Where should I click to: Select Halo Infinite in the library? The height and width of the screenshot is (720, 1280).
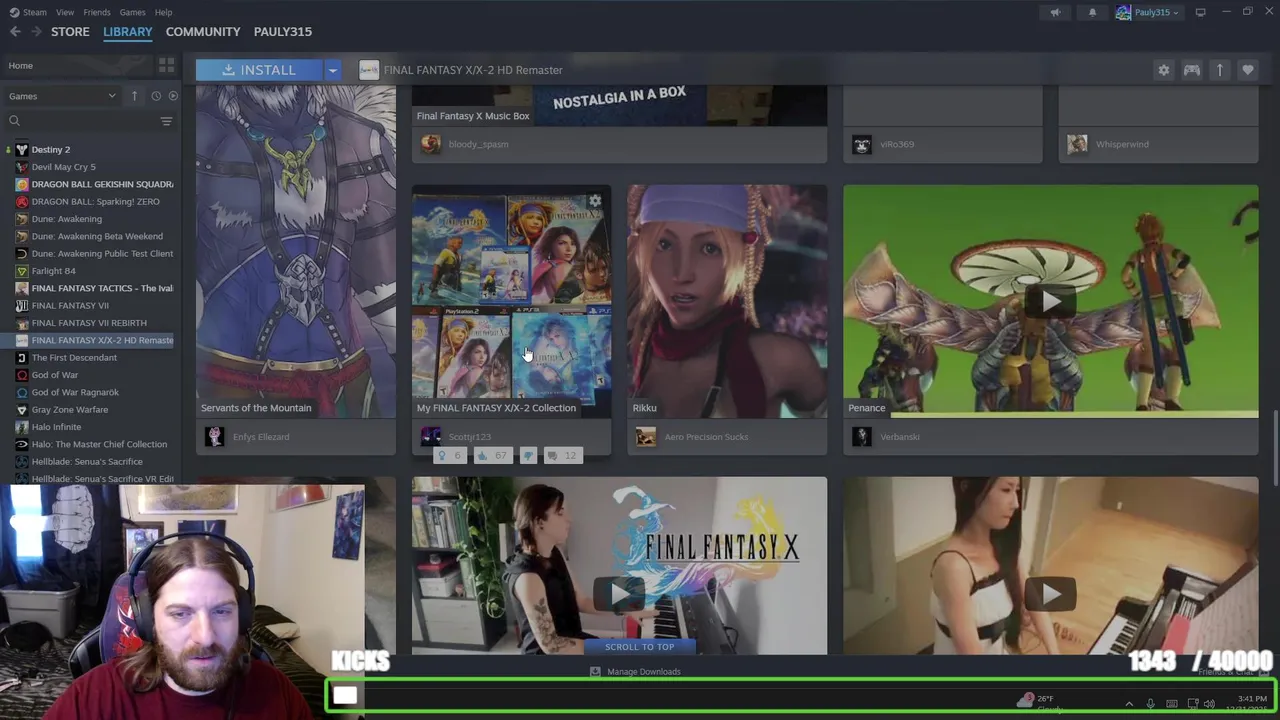pos(56,427)
